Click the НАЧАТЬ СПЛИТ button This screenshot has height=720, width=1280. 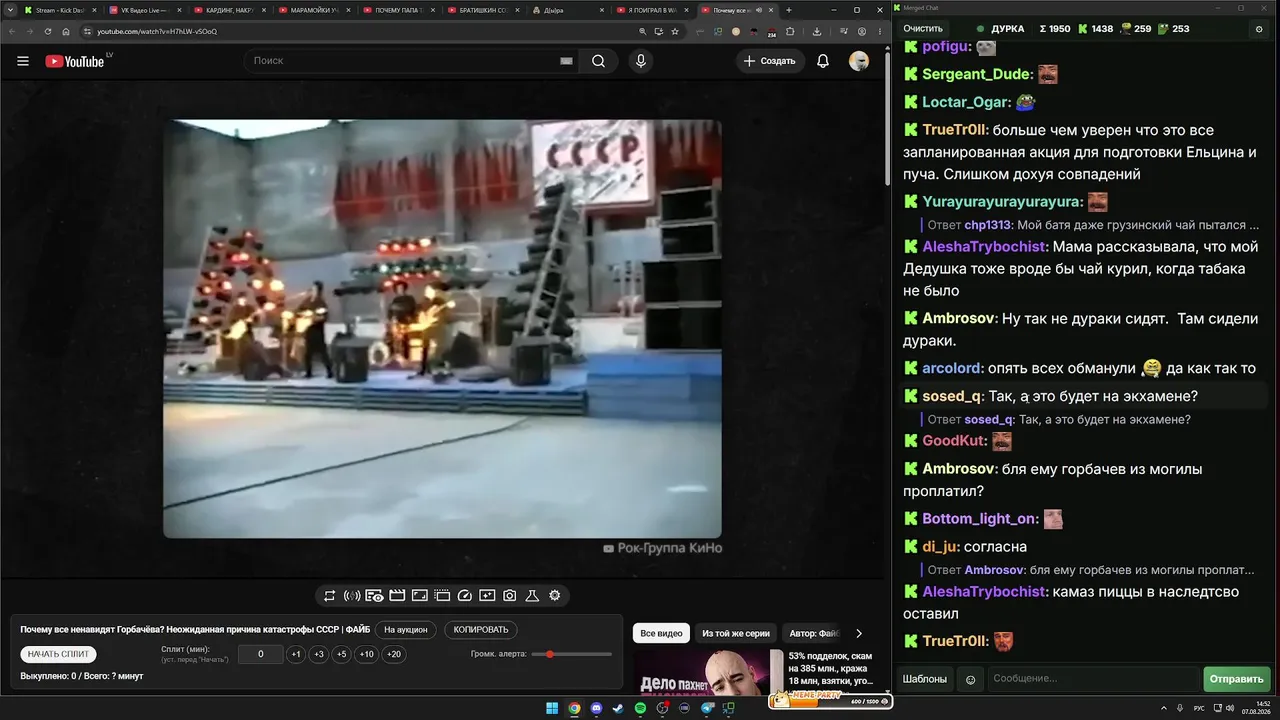point(58,654)
